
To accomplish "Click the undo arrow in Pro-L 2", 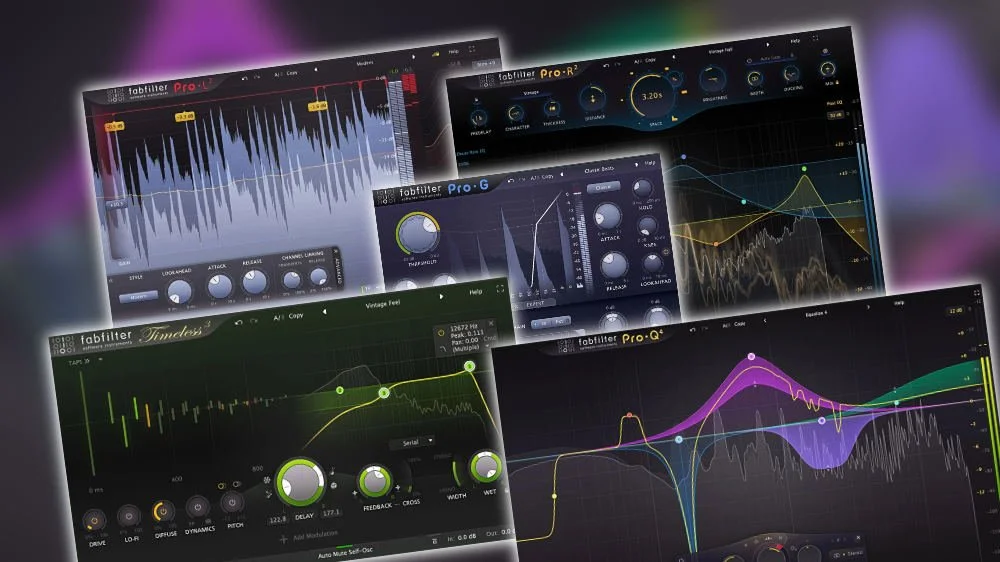I will pos(244,78).
